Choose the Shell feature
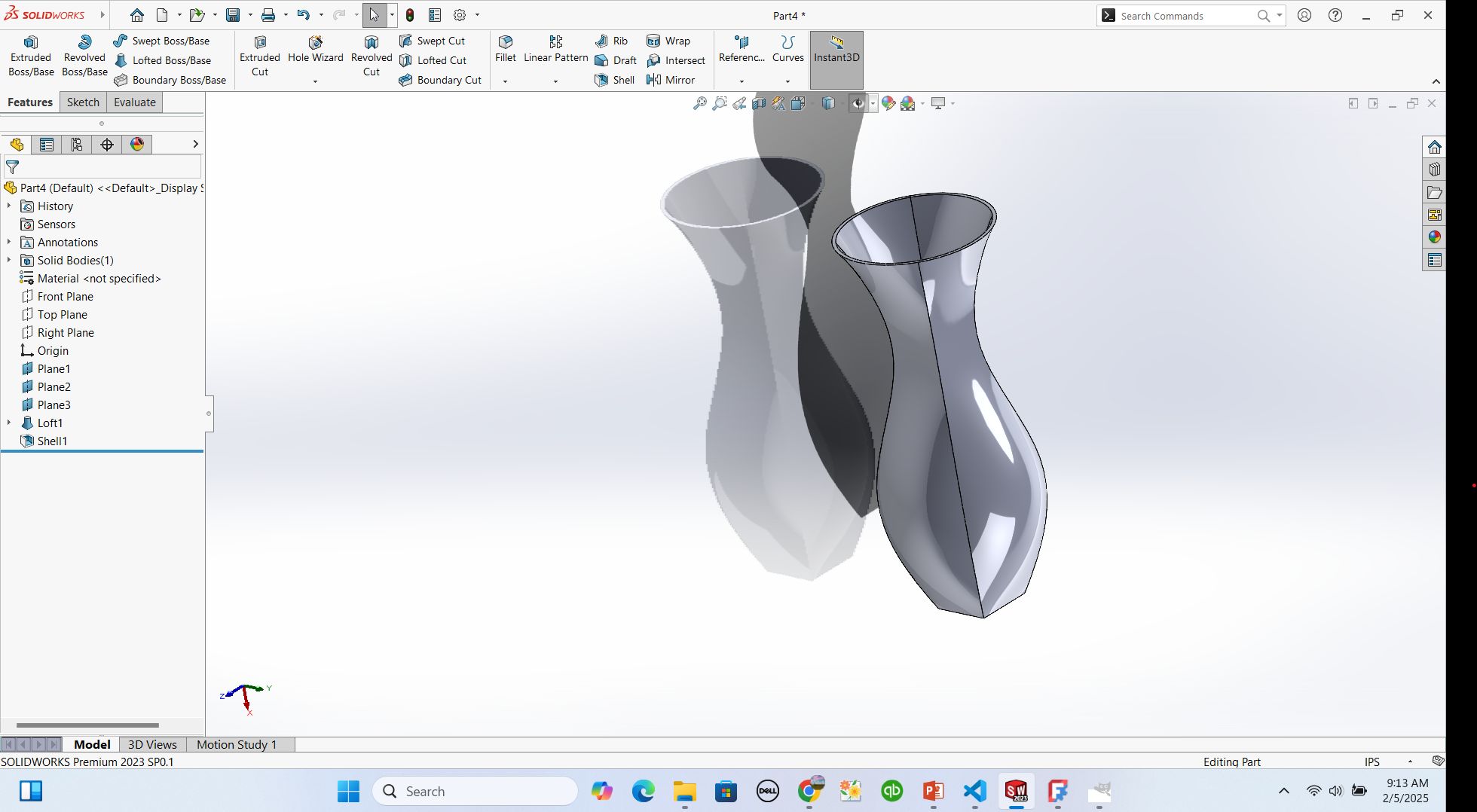The height and width of the screenshot is (812, 1477). pyautogui.click(x=615, y=80)
